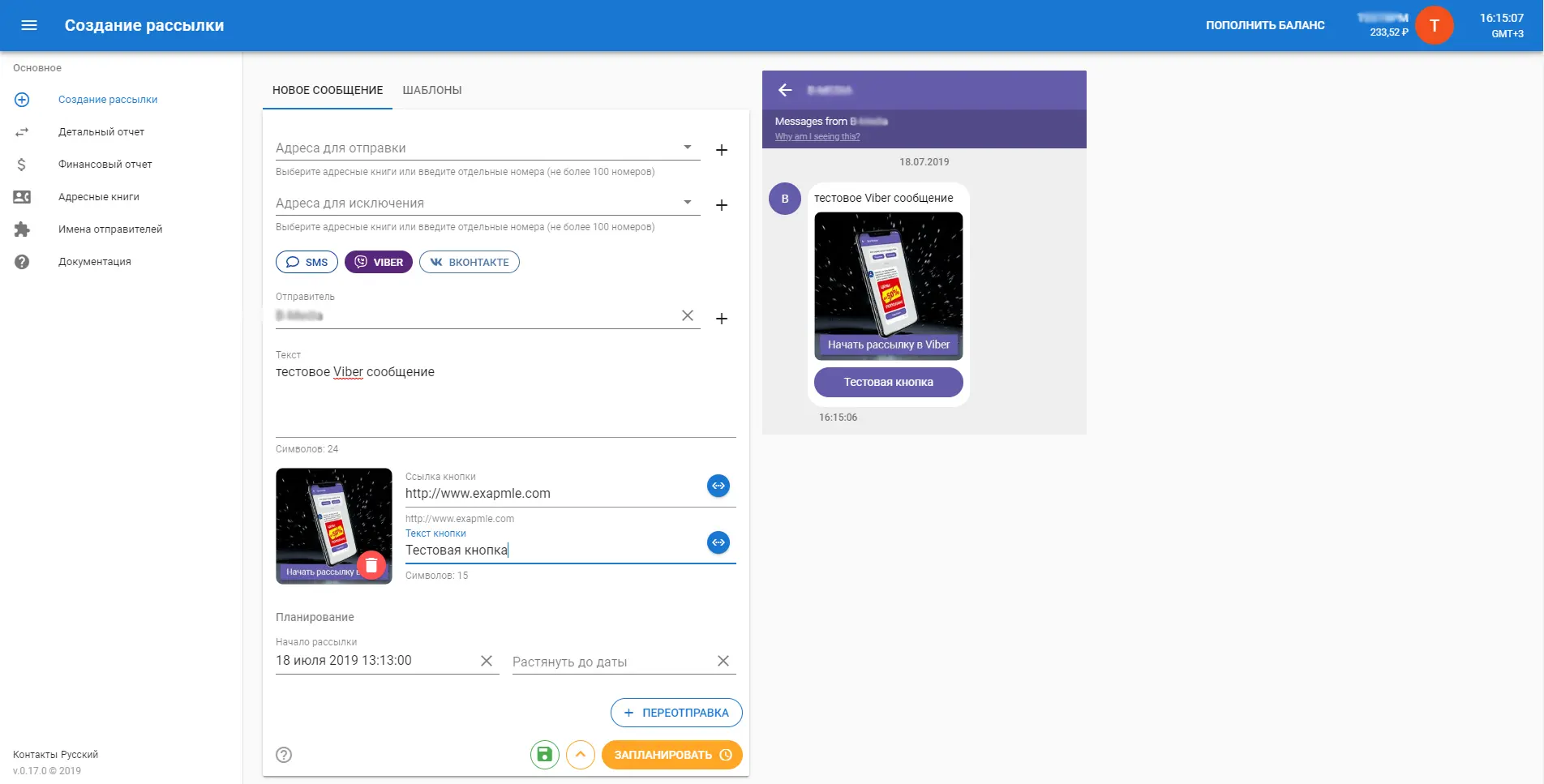Open the НОВОЕ СООБЩЕНИЕ tab
Image resolution: width=1544 pixels, height=784 pixels.
tap(328, 90)
